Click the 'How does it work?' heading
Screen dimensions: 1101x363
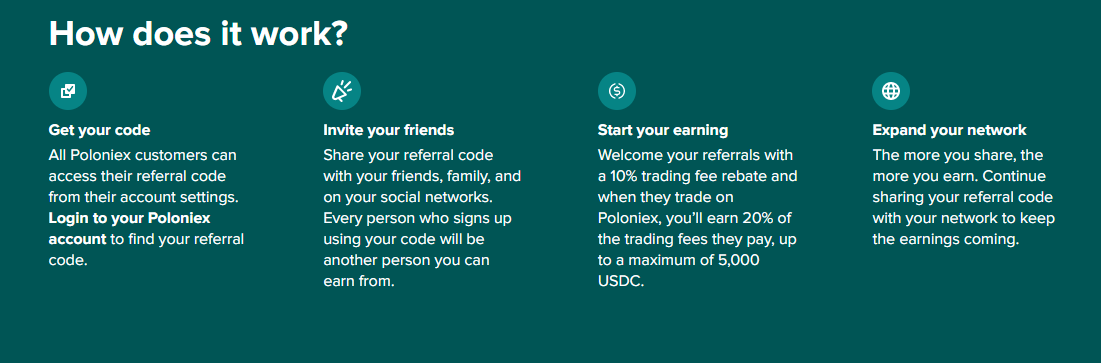(x=199, y=33)
